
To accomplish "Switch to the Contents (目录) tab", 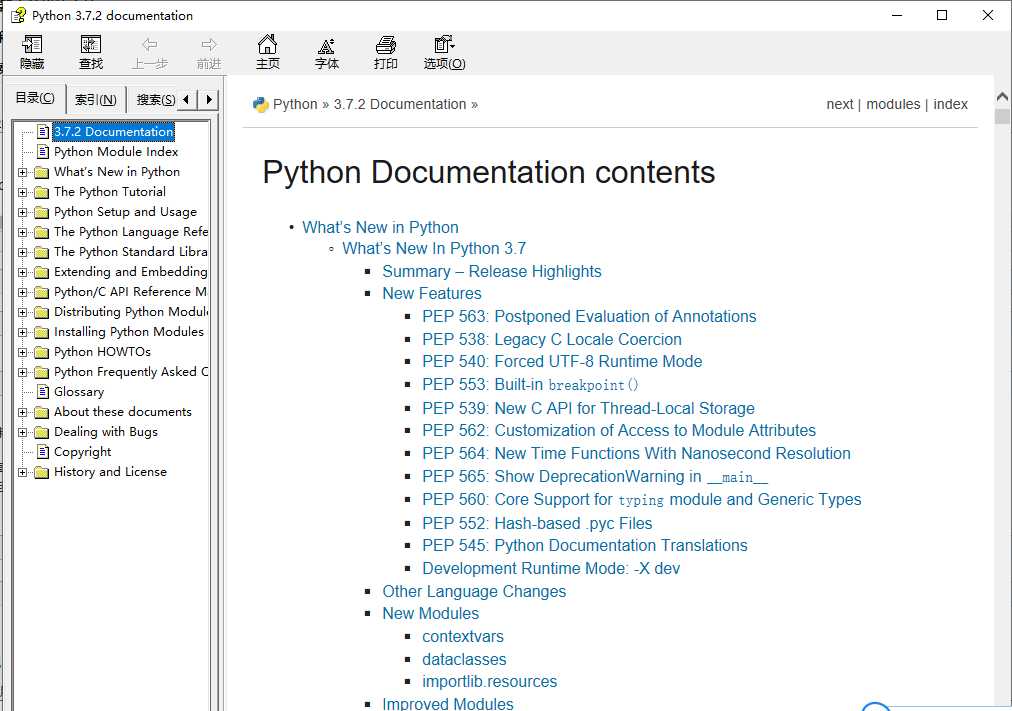I will click(x=35, y=98).
